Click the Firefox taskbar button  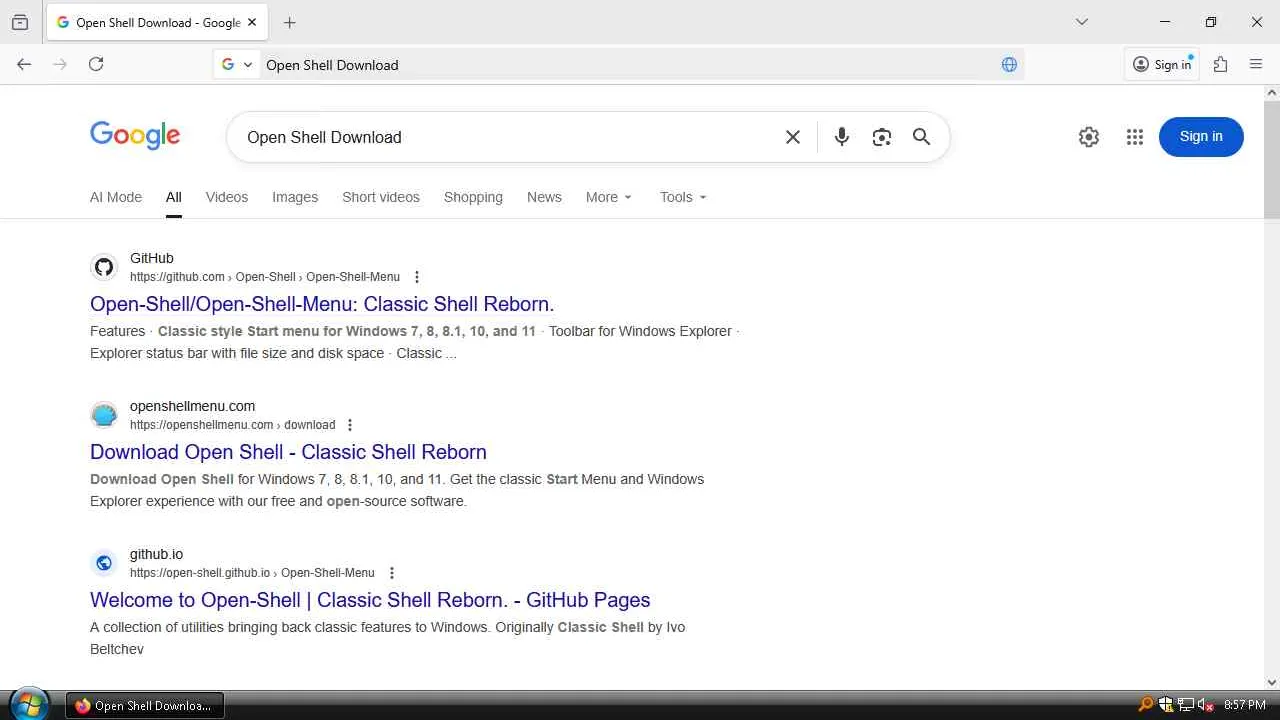[146, 705]
